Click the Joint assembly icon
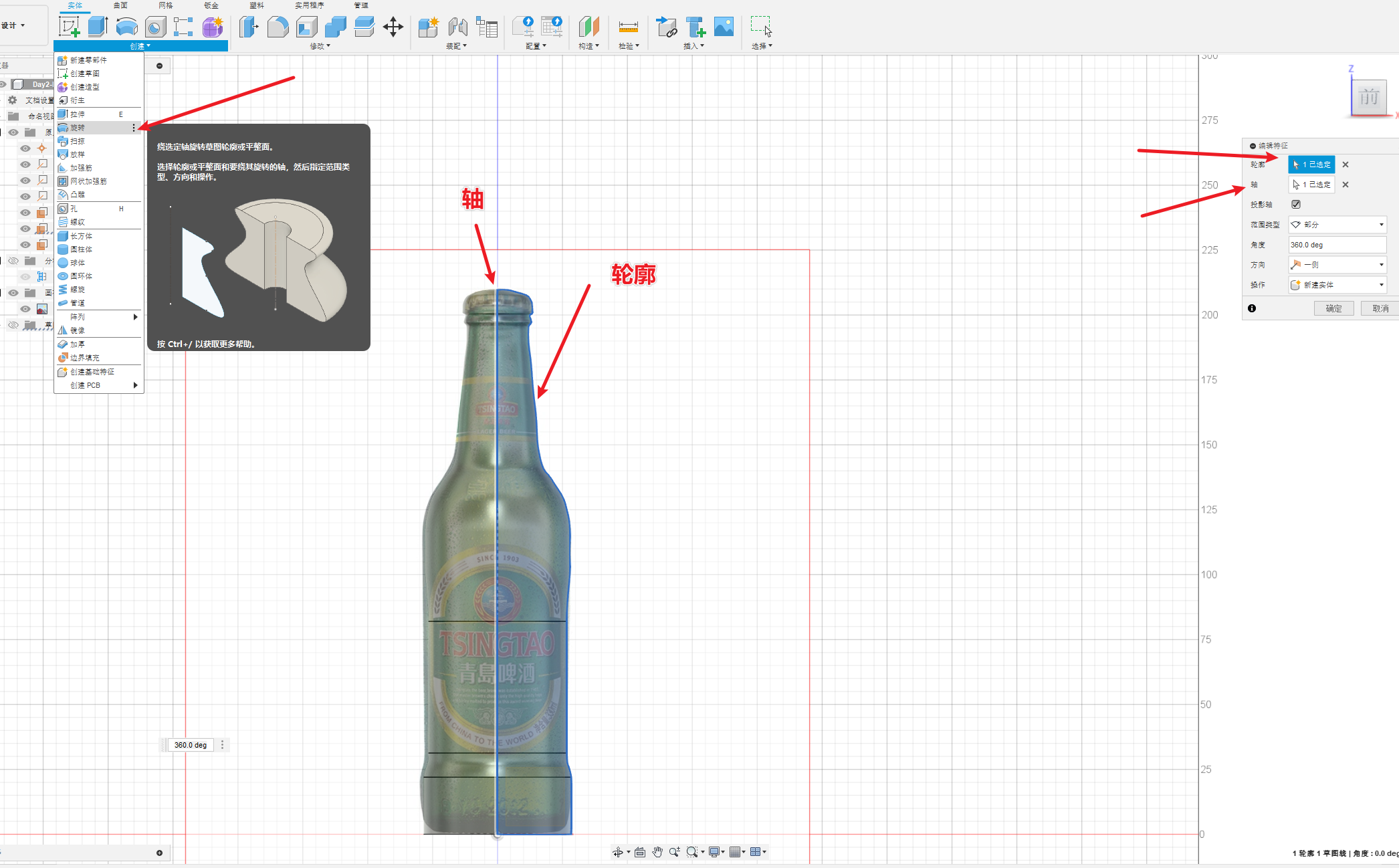Viewport: 1399px width, 868px height. point(457,27)
